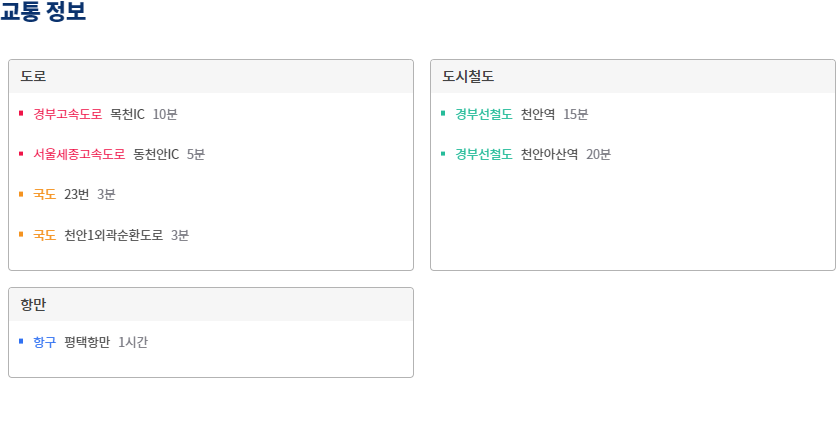Select the 도로 panel header
Screen dimensions: 837x433
click(x=211, y=76)
